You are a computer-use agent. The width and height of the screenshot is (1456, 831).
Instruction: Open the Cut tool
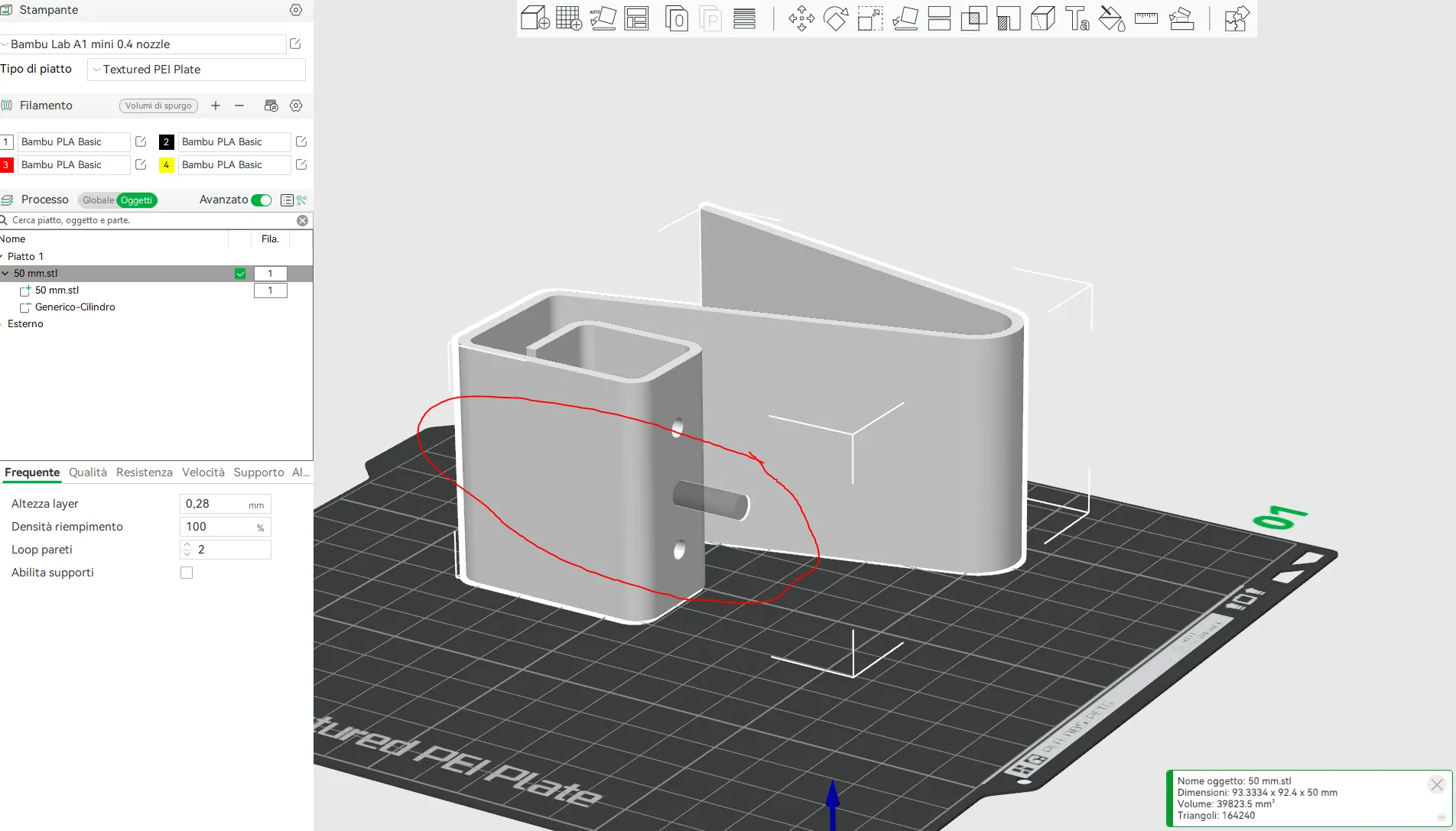click(x=939, y=18)
